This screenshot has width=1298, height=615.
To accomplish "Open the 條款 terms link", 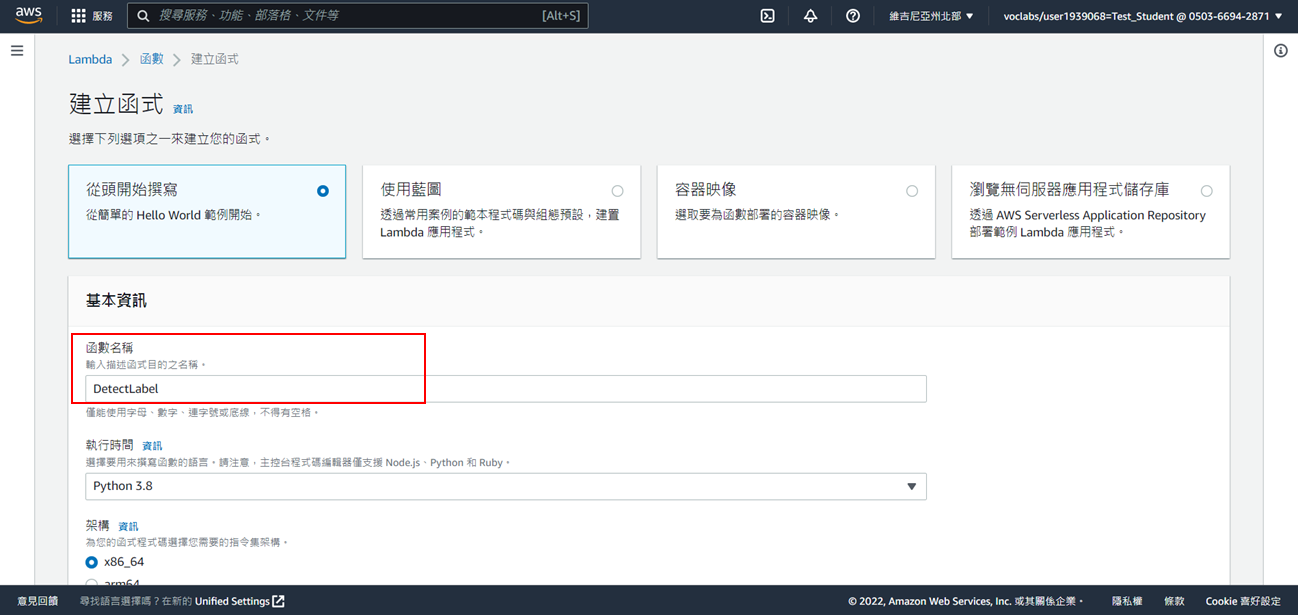I will (x=1174, y=601).
